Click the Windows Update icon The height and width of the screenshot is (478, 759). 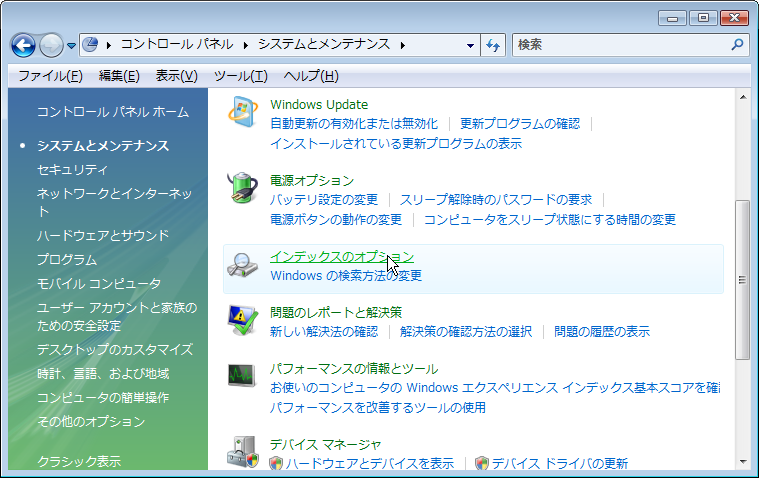243,112
